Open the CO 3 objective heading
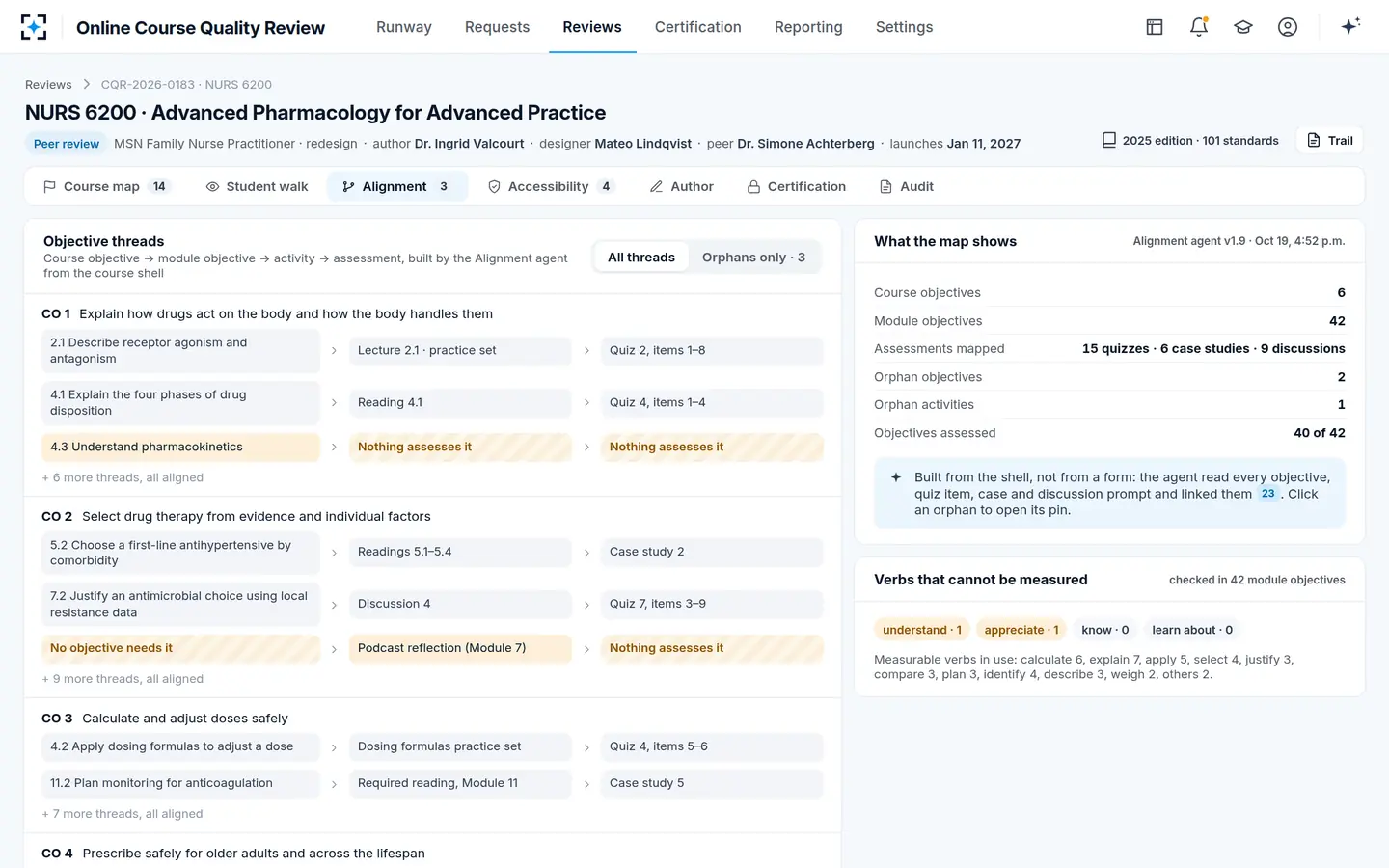The image size is (1389, 868). pyautogui.click(x=165, y=719)
